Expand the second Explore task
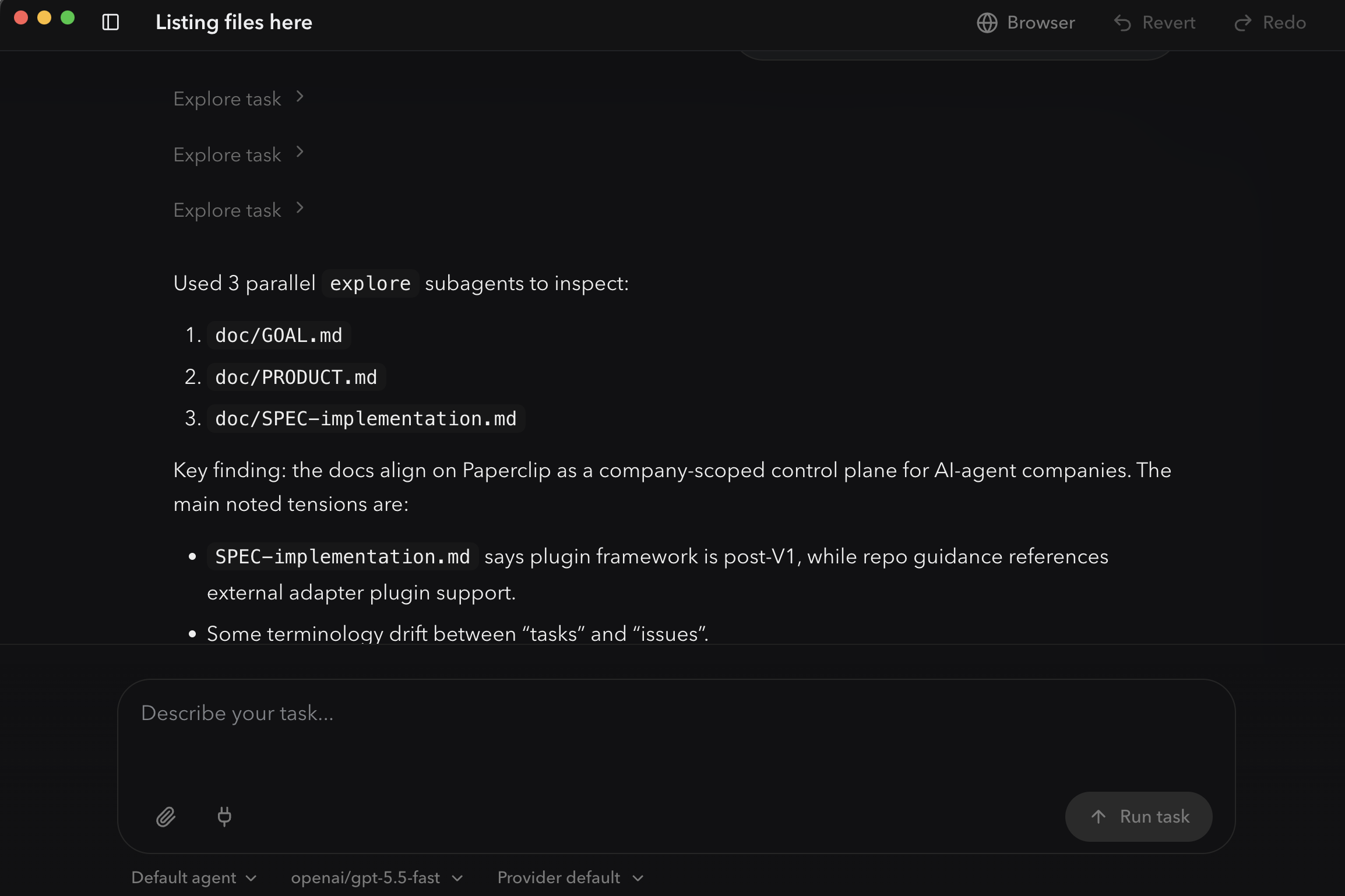 point(239,154)
